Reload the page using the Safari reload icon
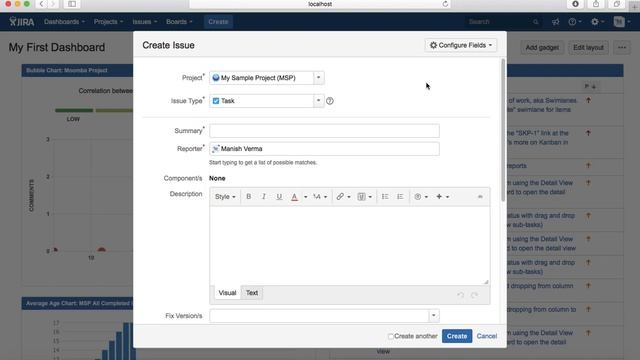The width and height of the screenshot is (640, 360). (x=445, y=4)
